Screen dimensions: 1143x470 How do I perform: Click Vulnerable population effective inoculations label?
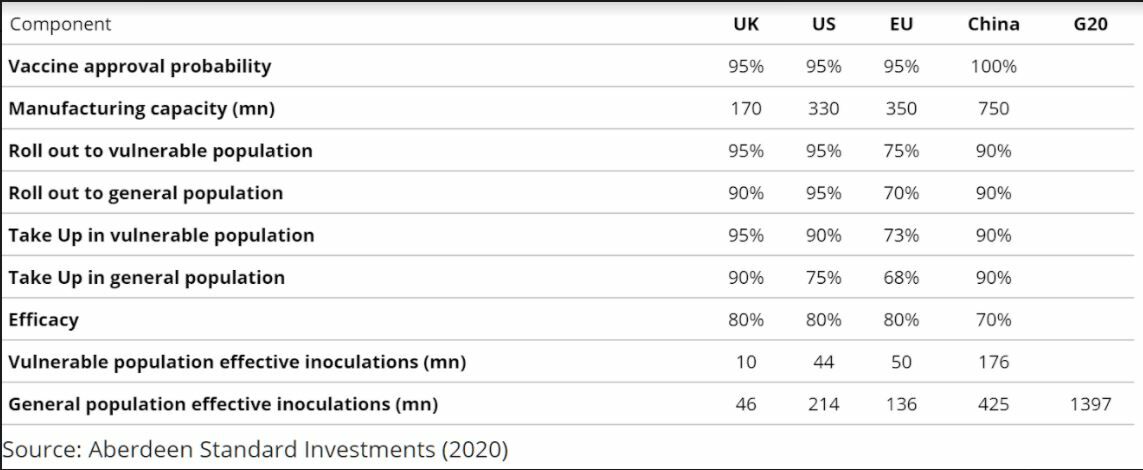236,362
